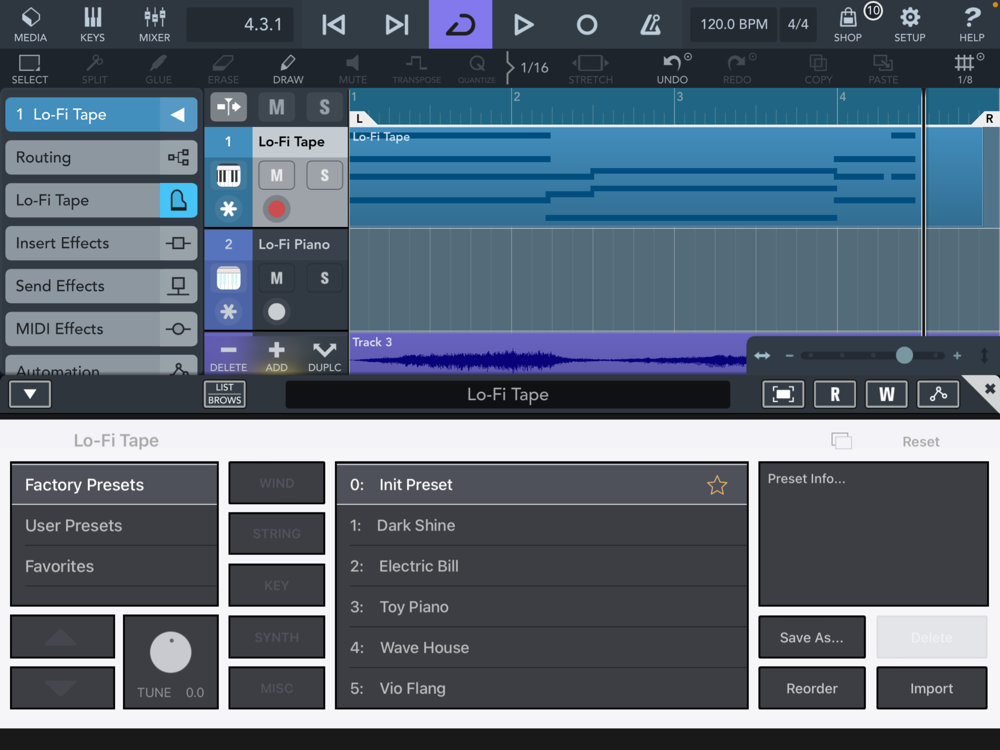Viewport: 1000px width, 750px height.
Task: Expand the Lo-Fi Tape instrument section
Action: 101,200
